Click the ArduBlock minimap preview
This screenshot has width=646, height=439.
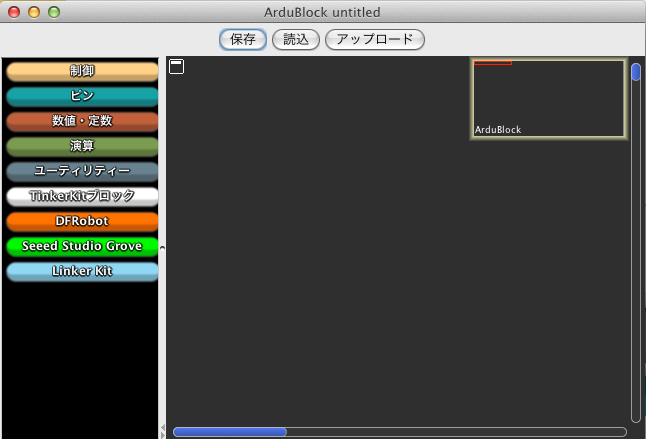548,98
